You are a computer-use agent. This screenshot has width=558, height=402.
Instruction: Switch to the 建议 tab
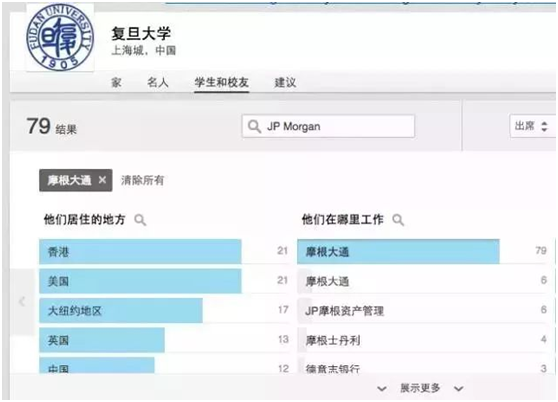click(x=285, y=83)
